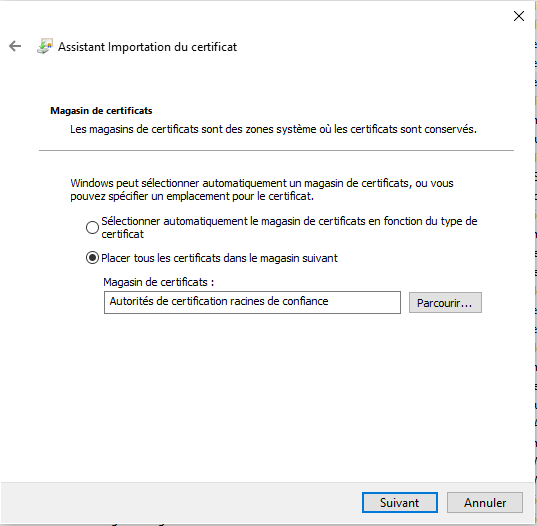The height and width of the screenshot is (526, 537).
Task: Open the Parcourir... store browser
Action: [x=445, y=302]
